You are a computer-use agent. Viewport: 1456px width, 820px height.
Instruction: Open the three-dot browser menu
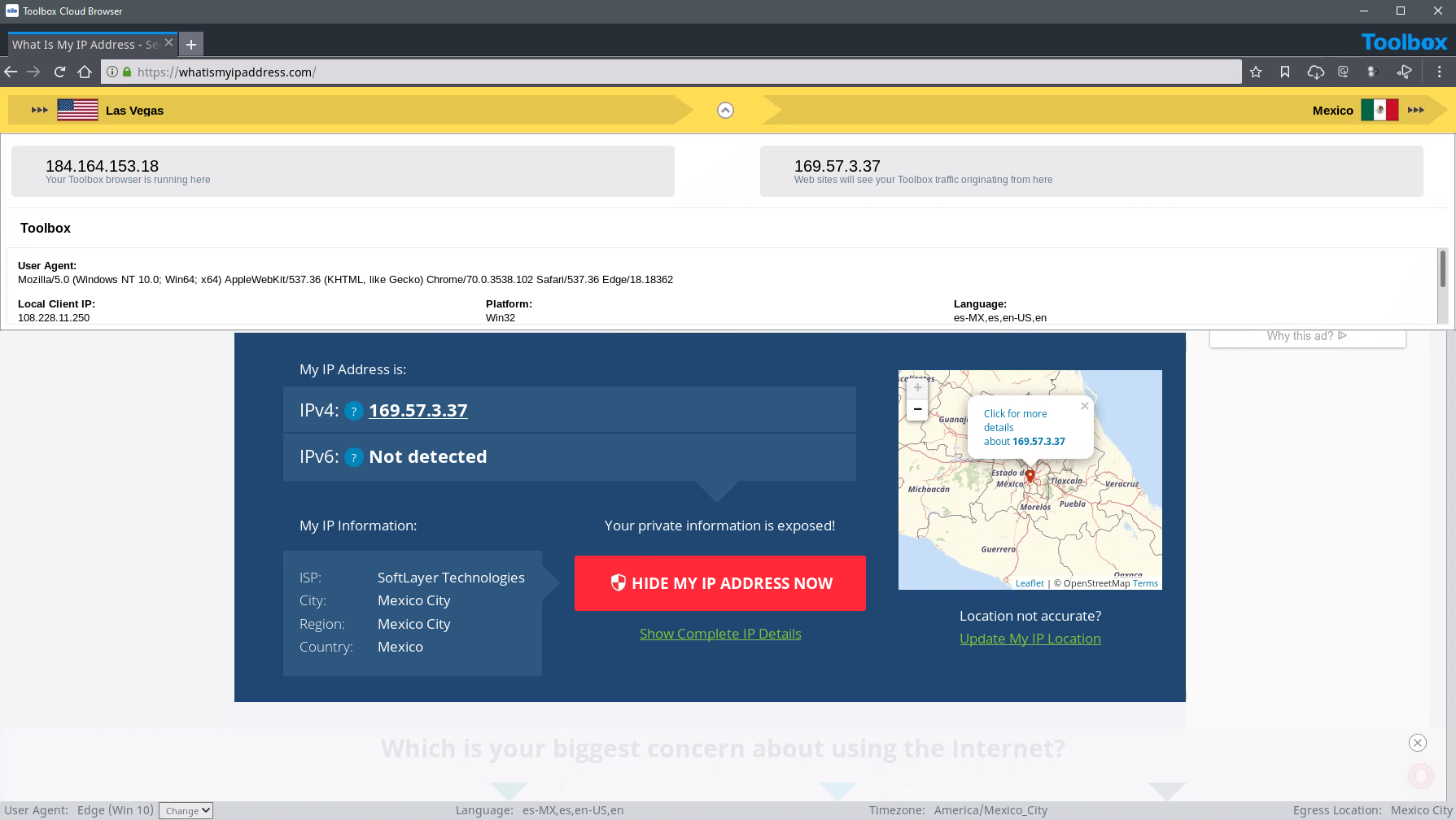coord(1439,72)
